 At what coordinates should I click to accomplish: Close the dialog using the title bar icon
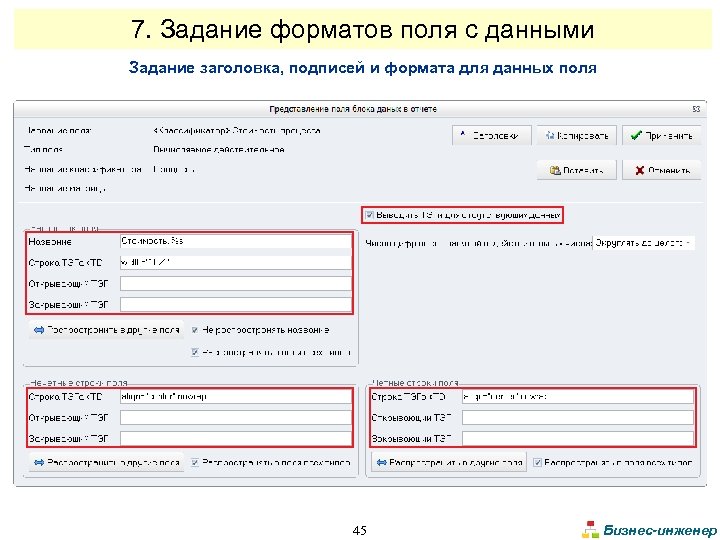tap(696, 109)
